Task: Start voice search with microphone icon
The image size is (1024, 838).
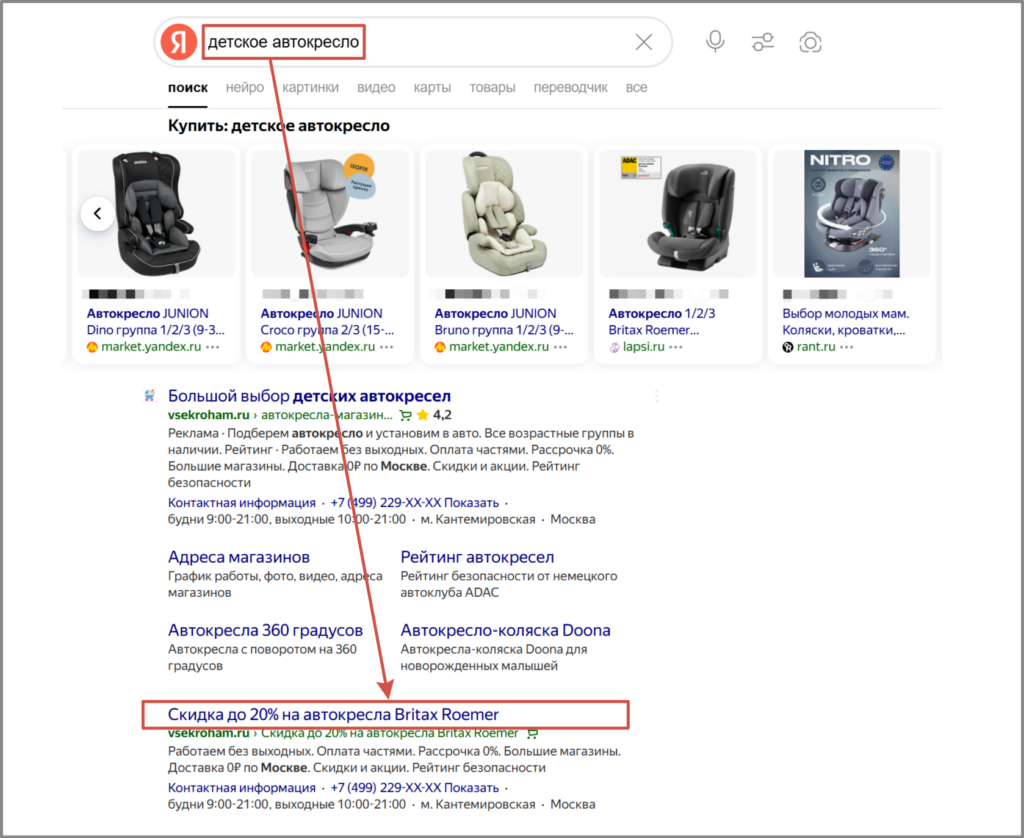Action: click(715, 42)
